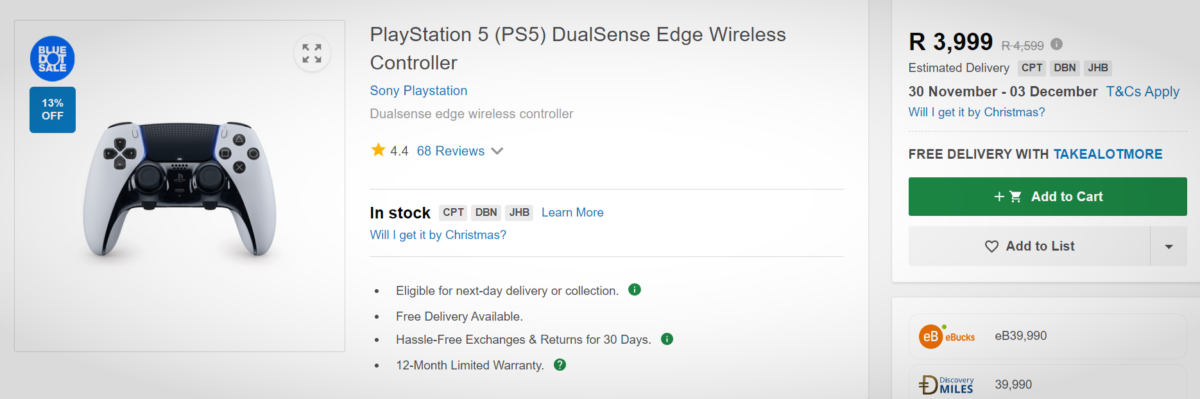Image resolution: width=1200 pixels, height=399 pixels.
Task: Click the Blue Dot Sale badge
Action: [52, 57]
